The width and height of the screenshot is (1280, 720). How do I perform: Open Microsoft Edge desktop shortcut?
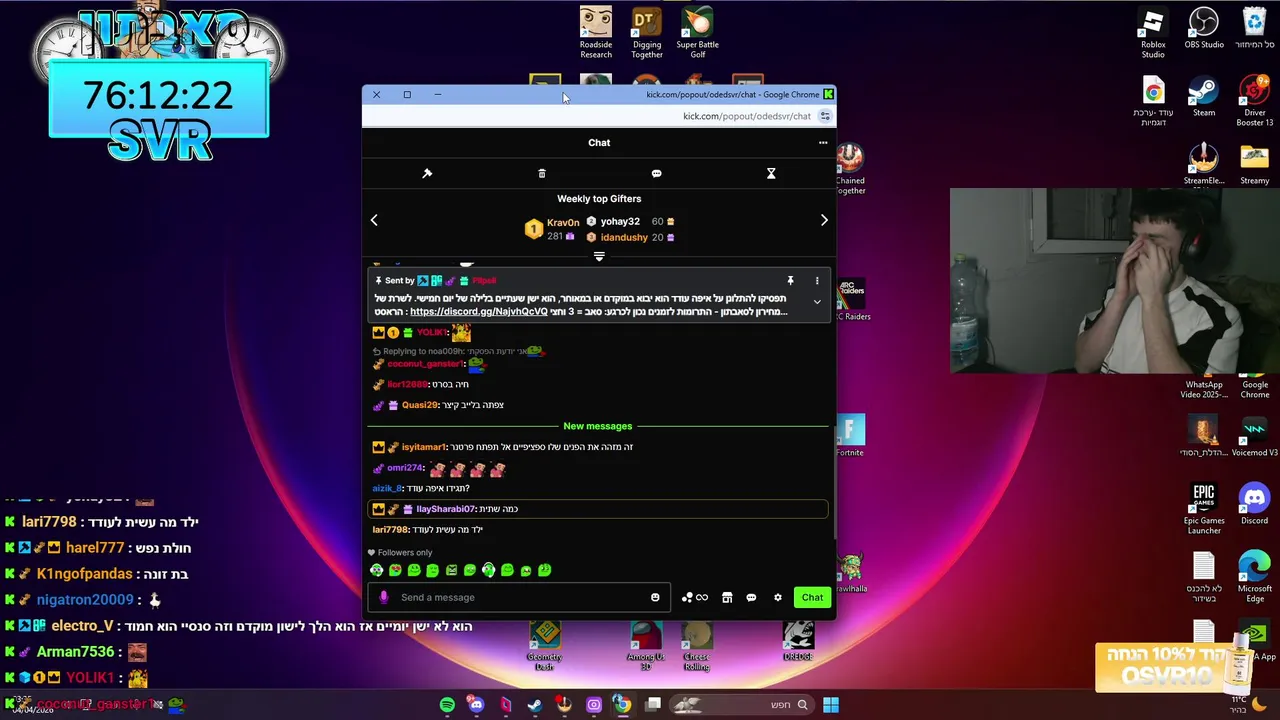(1254, 577)
